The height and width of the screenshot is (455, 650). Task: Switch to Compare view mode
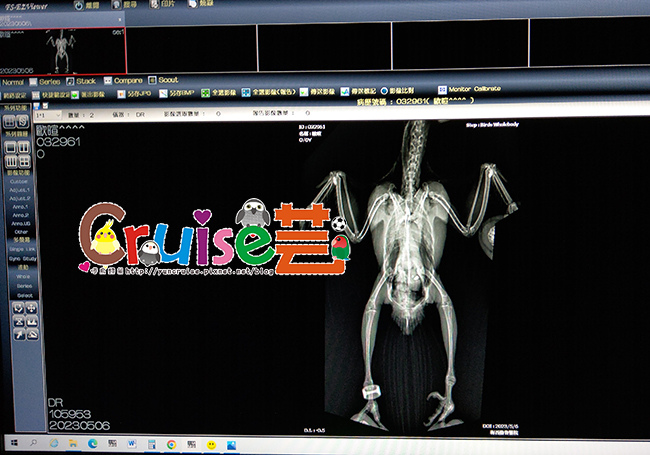click(123, 80)
